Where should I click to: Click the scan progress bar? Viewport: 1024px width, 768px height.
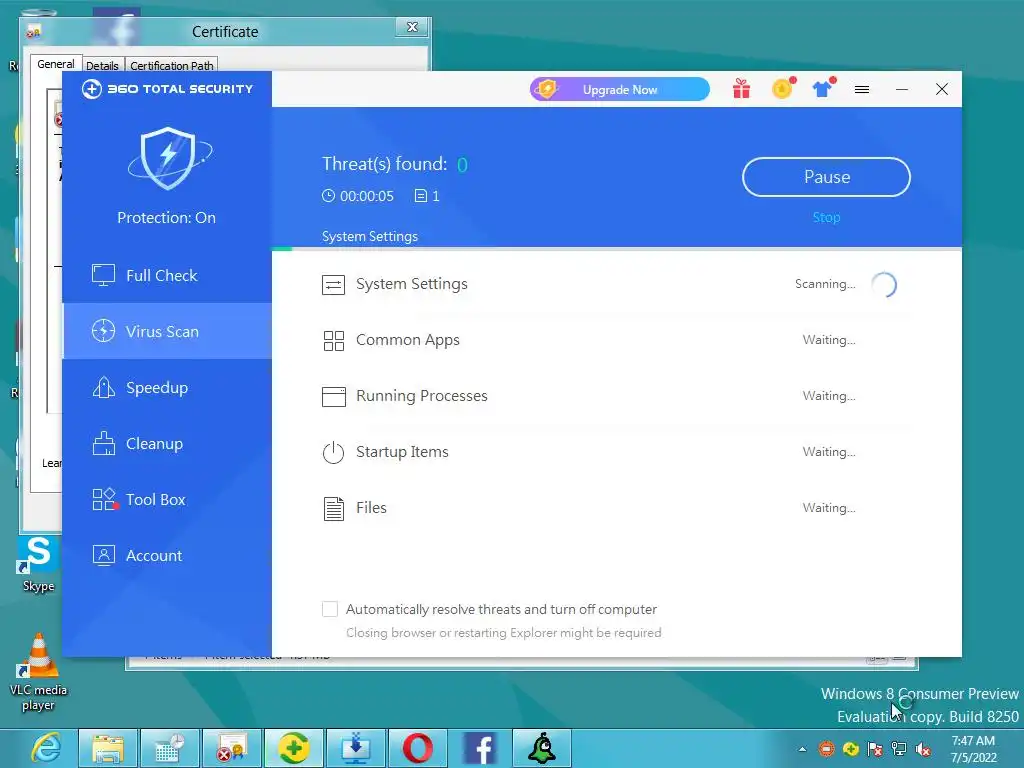pyautogui.click(x=616, y=249)
